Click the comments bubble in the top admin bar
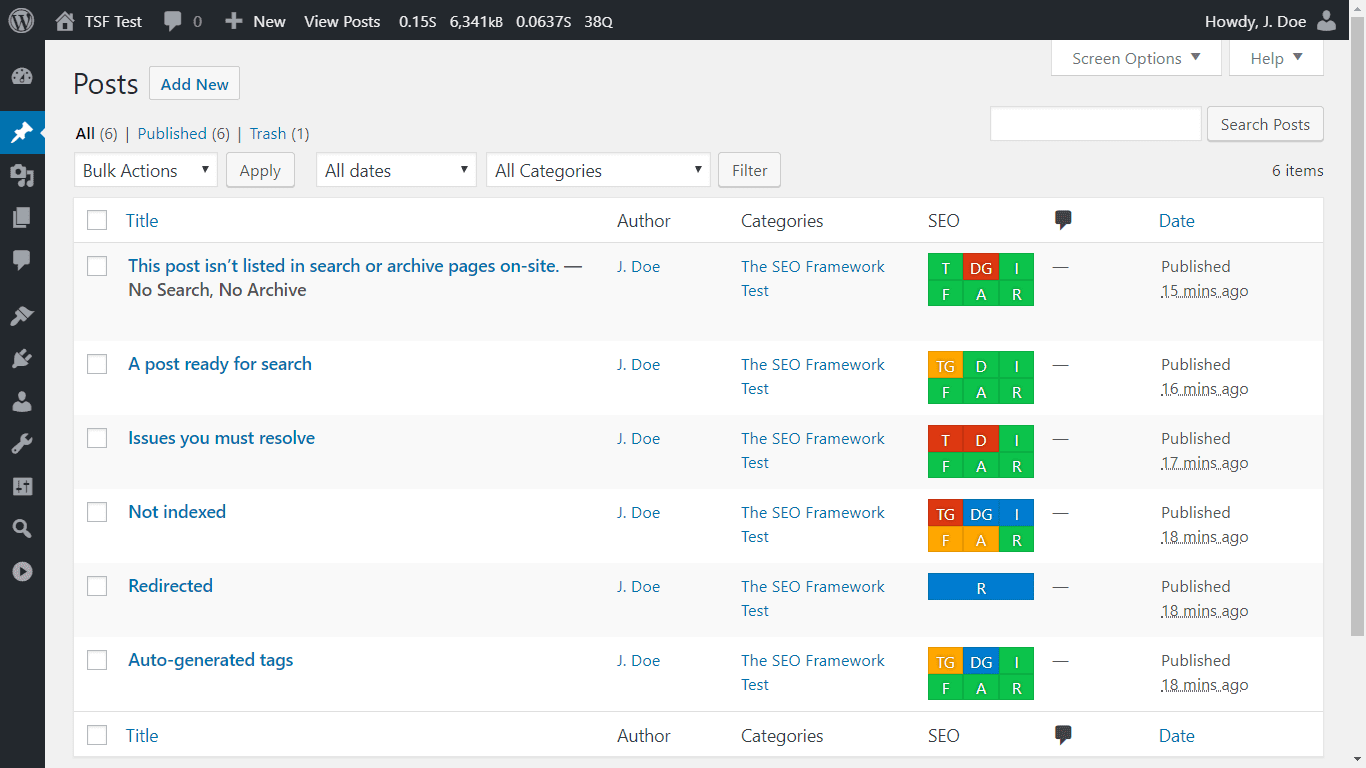Image resolution: width=1366 pixels, height=768 pixels. (x=173, y=20)
